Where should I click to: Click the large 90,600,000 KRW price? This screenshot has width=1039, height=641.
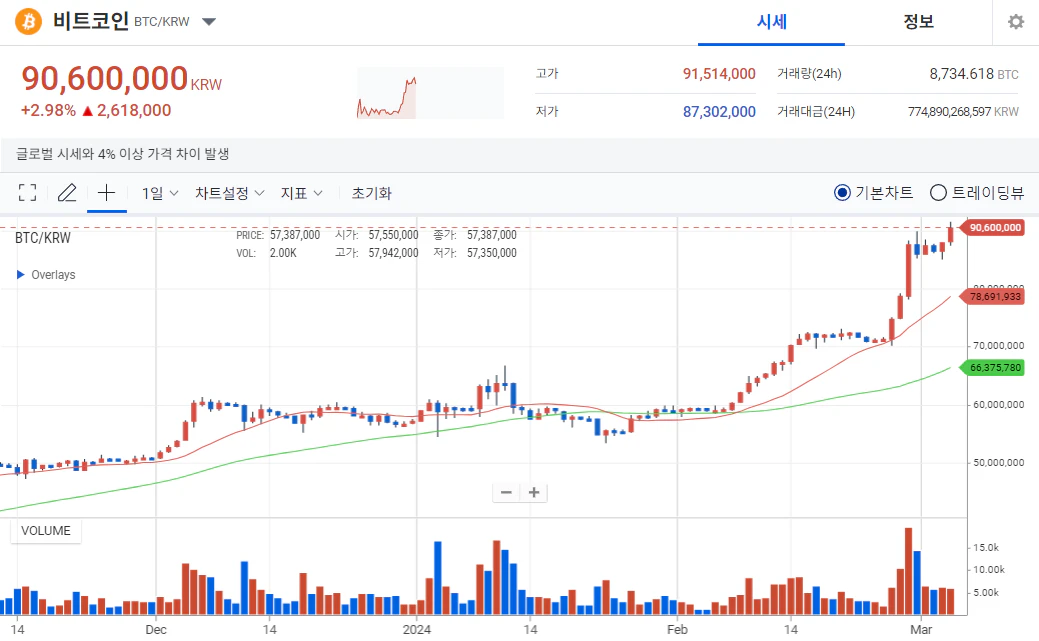click(121, 78)
